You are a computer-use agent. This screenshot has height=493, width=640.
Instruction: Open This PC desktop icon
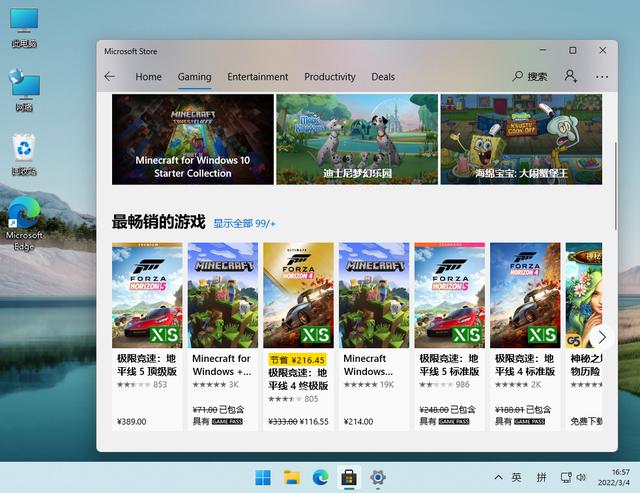24,28
